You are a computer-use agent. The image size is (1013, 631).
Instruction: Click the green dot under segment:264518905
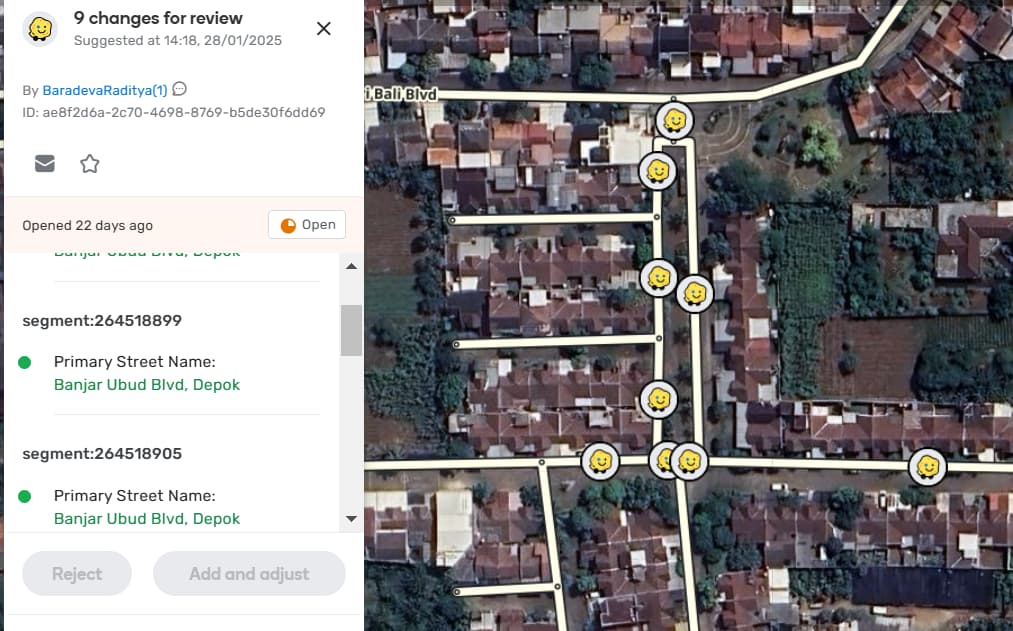tap(25, 496)
